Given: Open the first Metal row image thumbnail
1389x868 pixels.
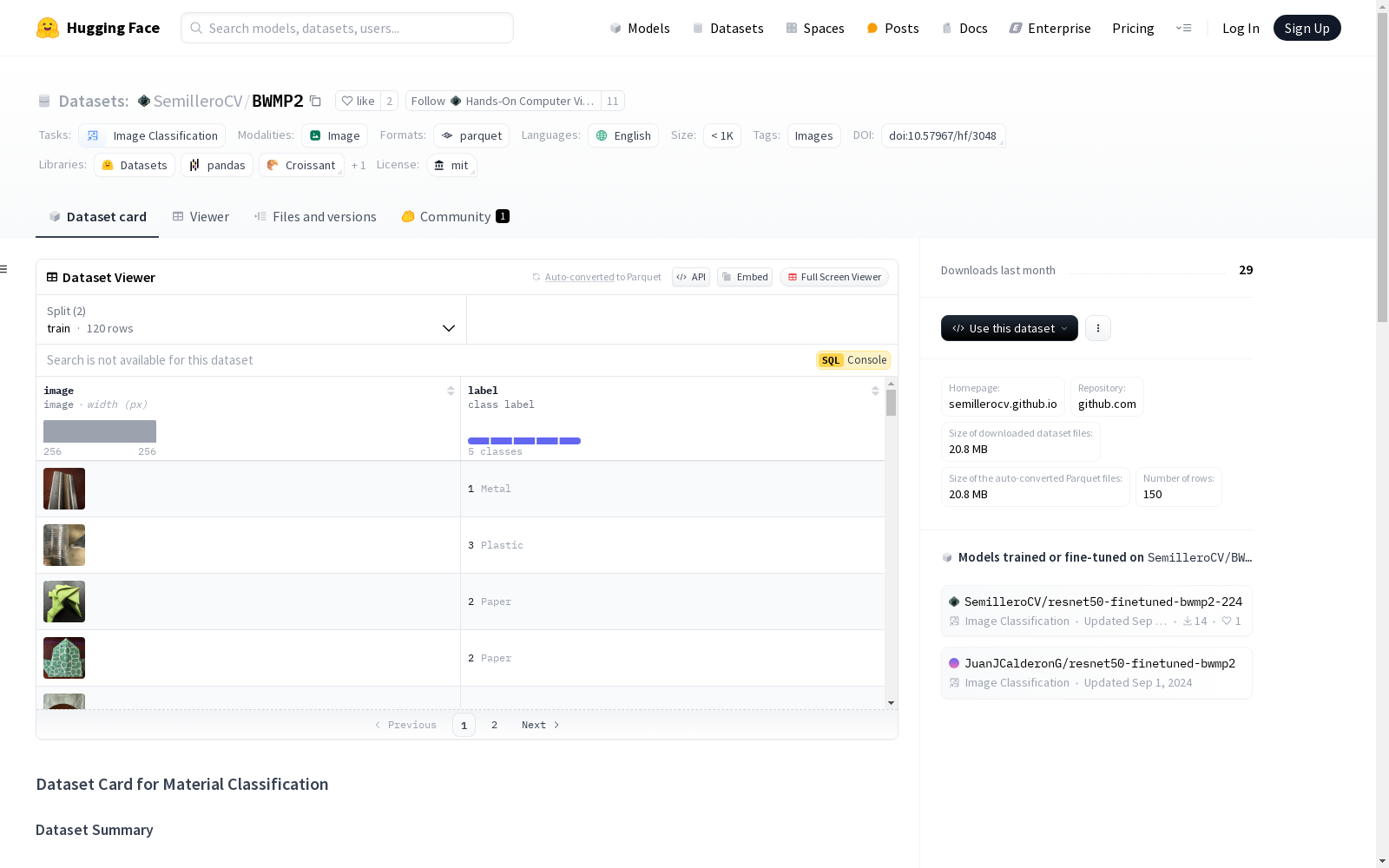Looking at the screenshot, I should 64,489.
